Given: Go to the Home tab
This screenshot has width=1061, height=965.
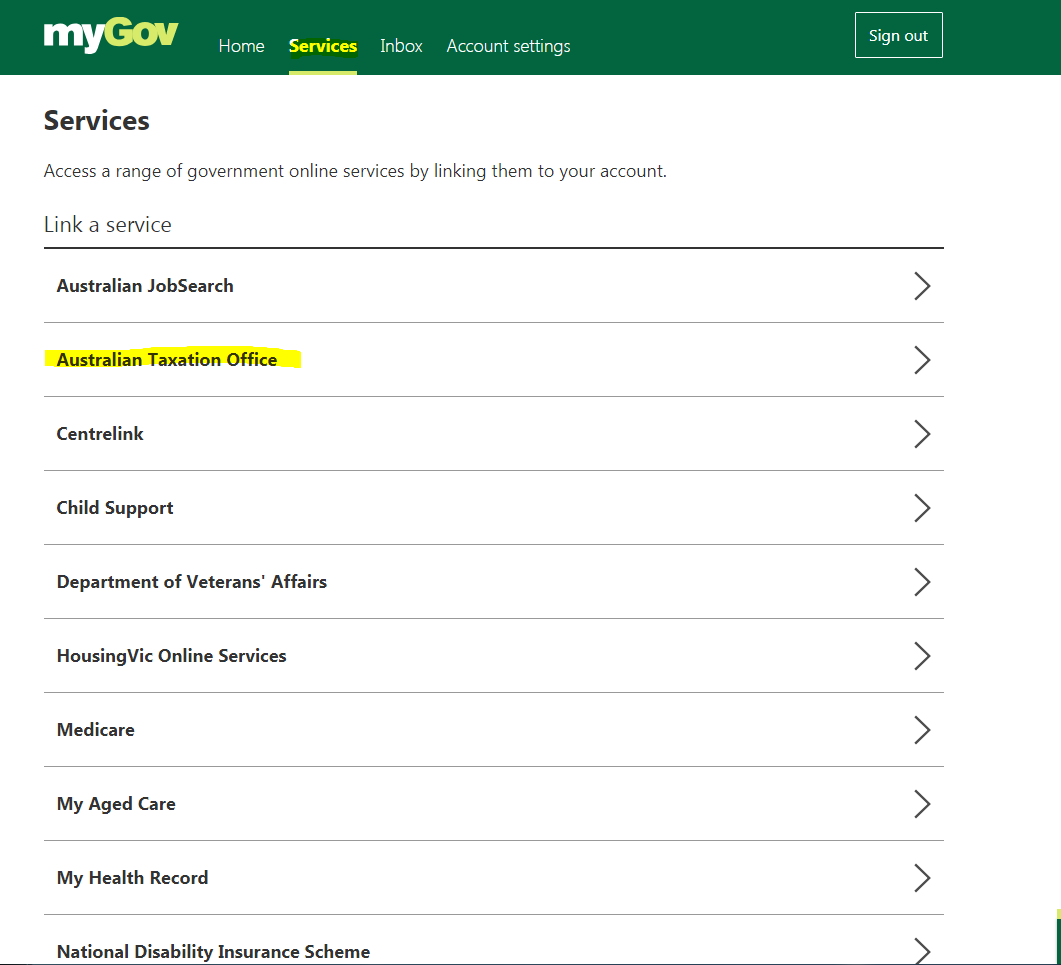Looking at the screenshot, I should coord(242,46).
